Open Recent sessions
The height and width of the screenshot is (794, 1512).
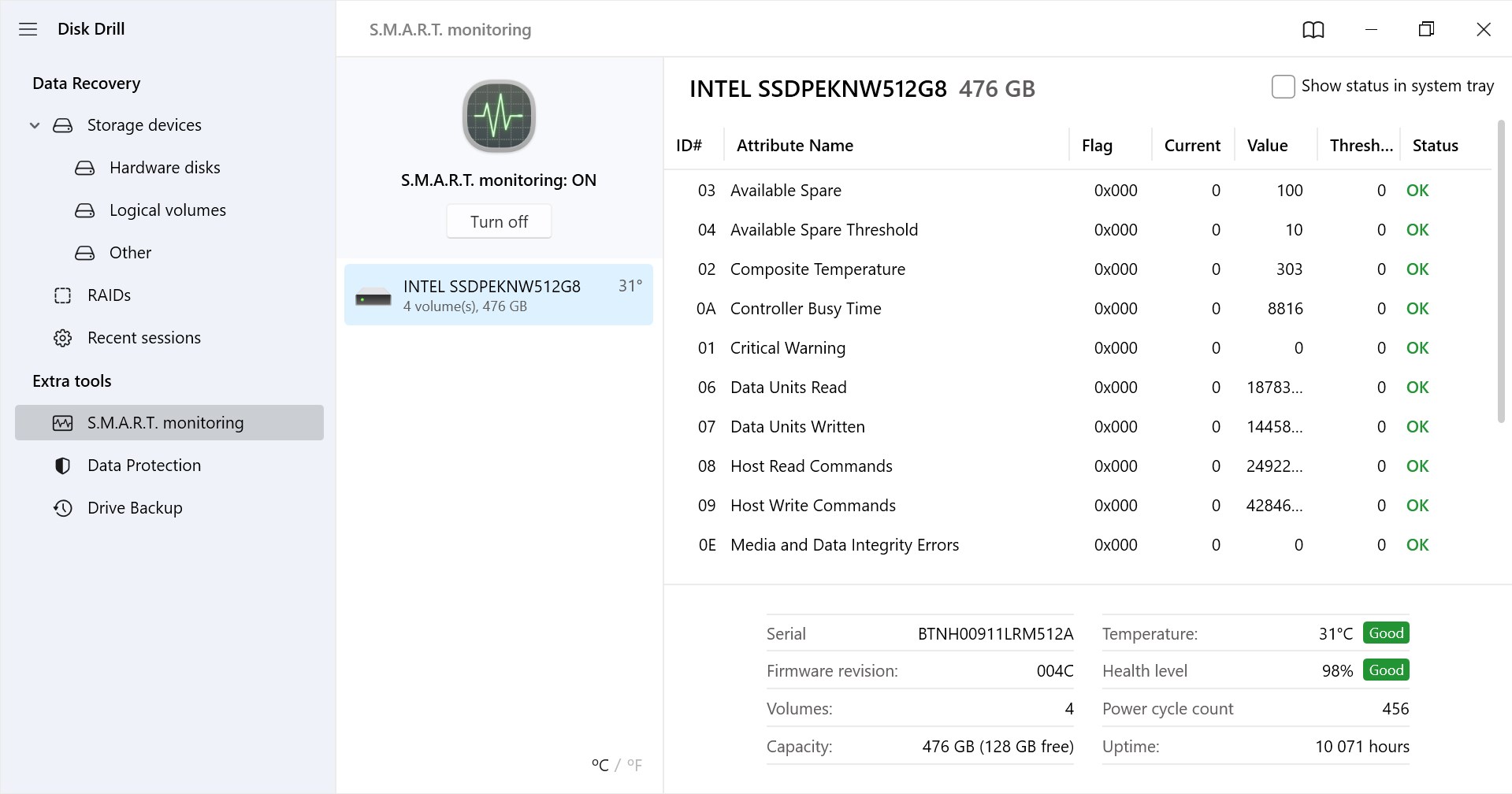pyautogui.click(x=170, y=338)
